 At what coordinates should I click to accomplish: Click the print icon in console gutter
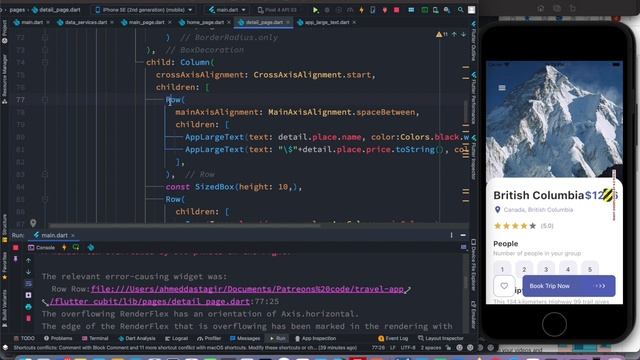(29, 307)
